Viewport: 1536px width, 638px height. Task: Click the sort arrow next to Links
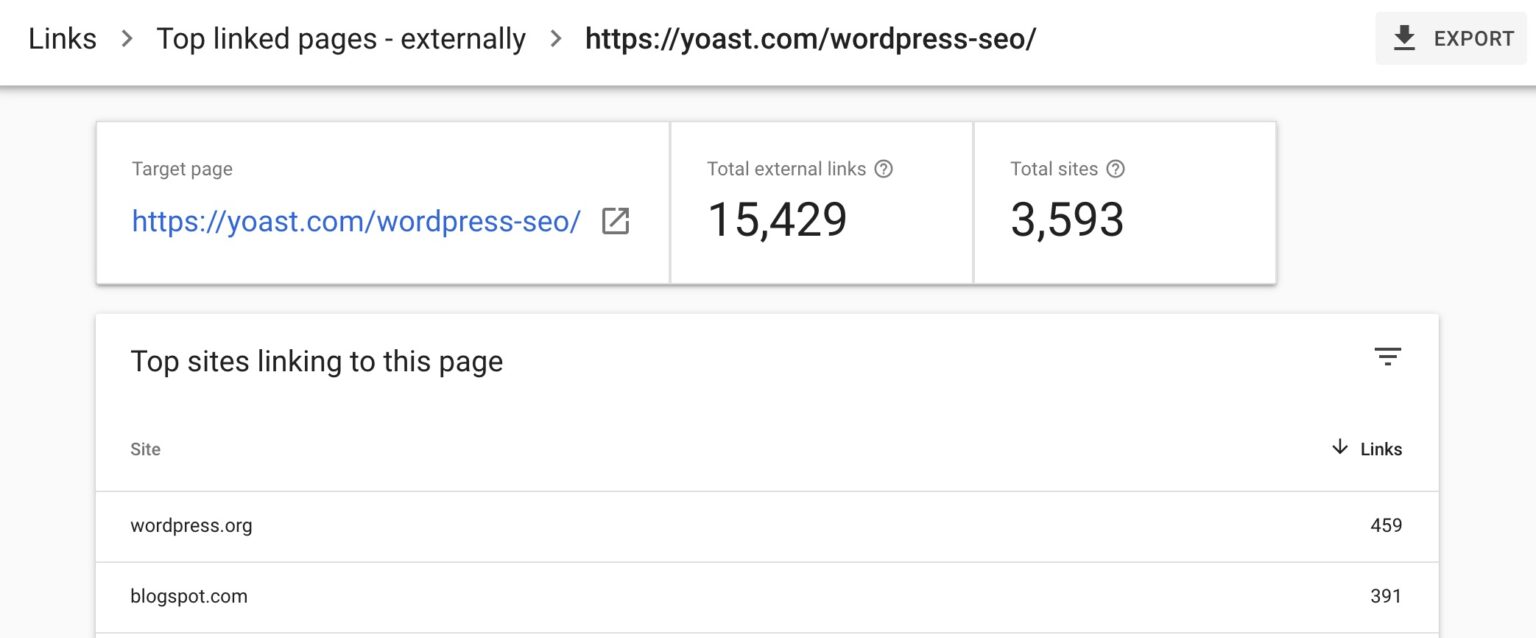[1340, 448]
